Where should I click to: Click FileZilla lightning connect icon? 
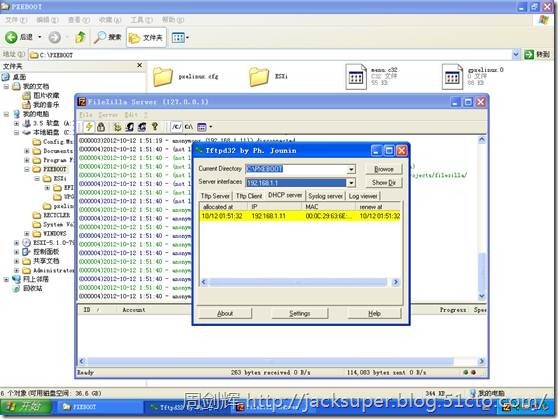pos(89,126)
